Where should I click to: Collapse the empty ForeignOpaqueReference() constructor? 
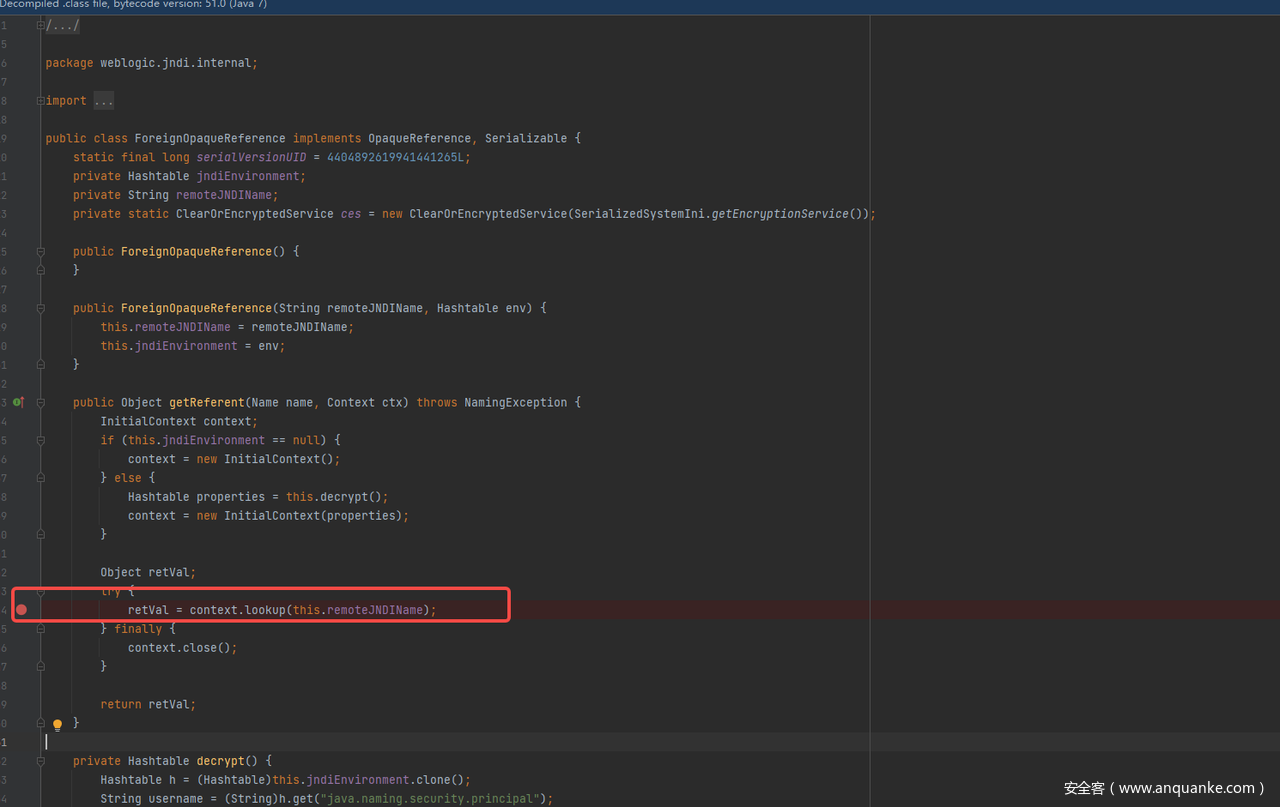41,252
